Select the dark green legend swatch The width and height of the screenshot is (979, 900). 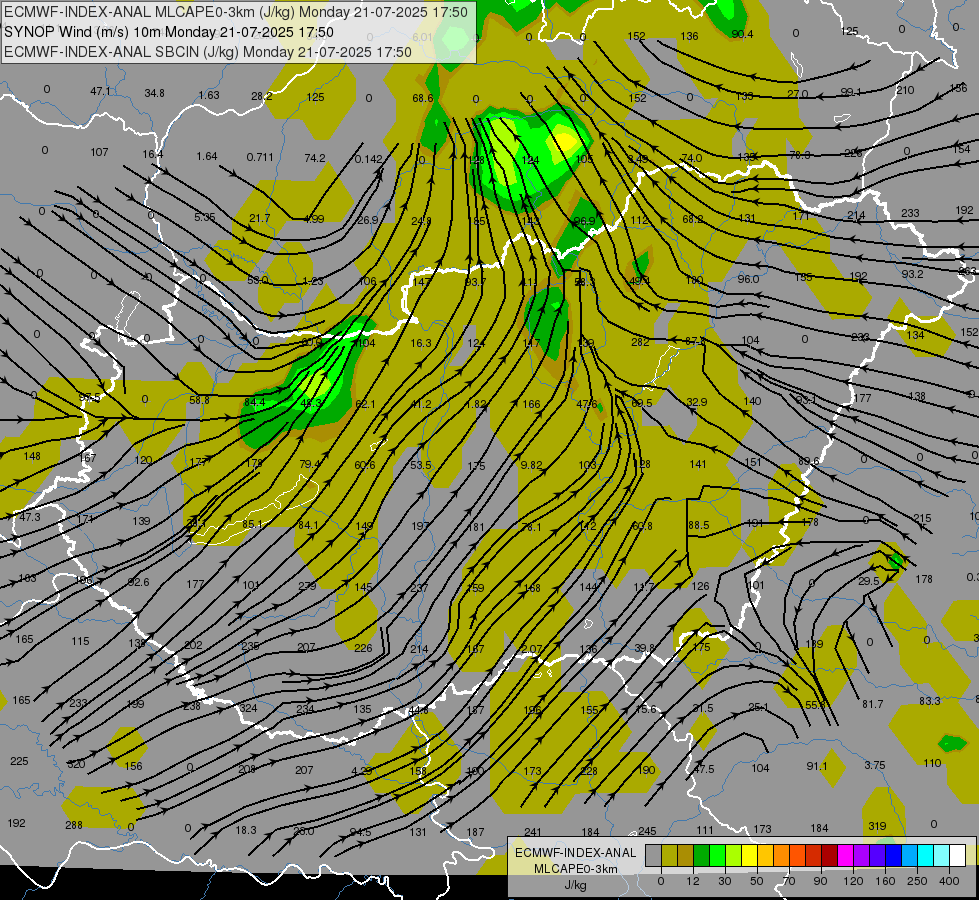tap(701, 855)
